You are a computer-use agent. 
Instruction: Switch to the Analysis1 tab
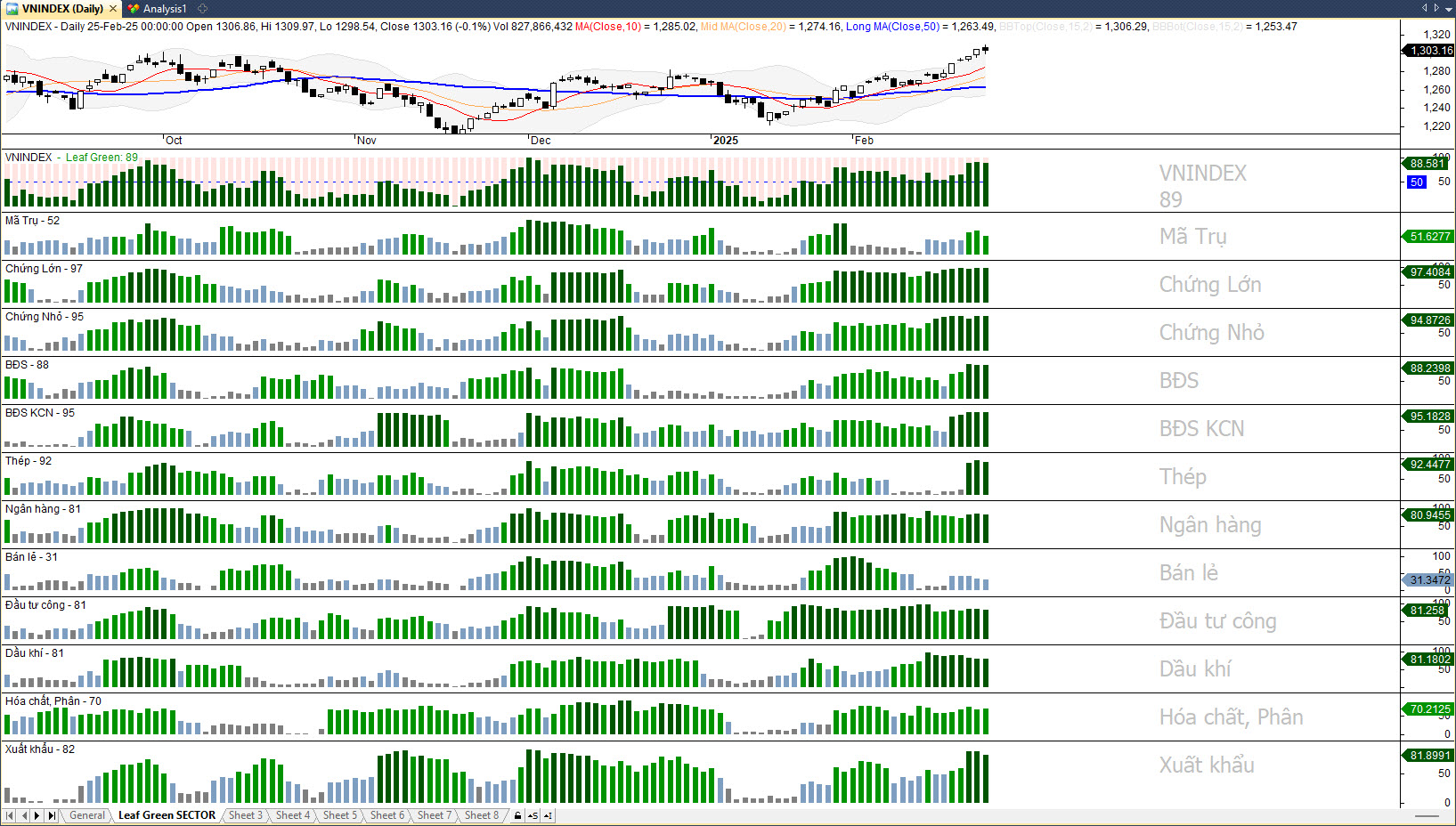[x=164, y=9]
